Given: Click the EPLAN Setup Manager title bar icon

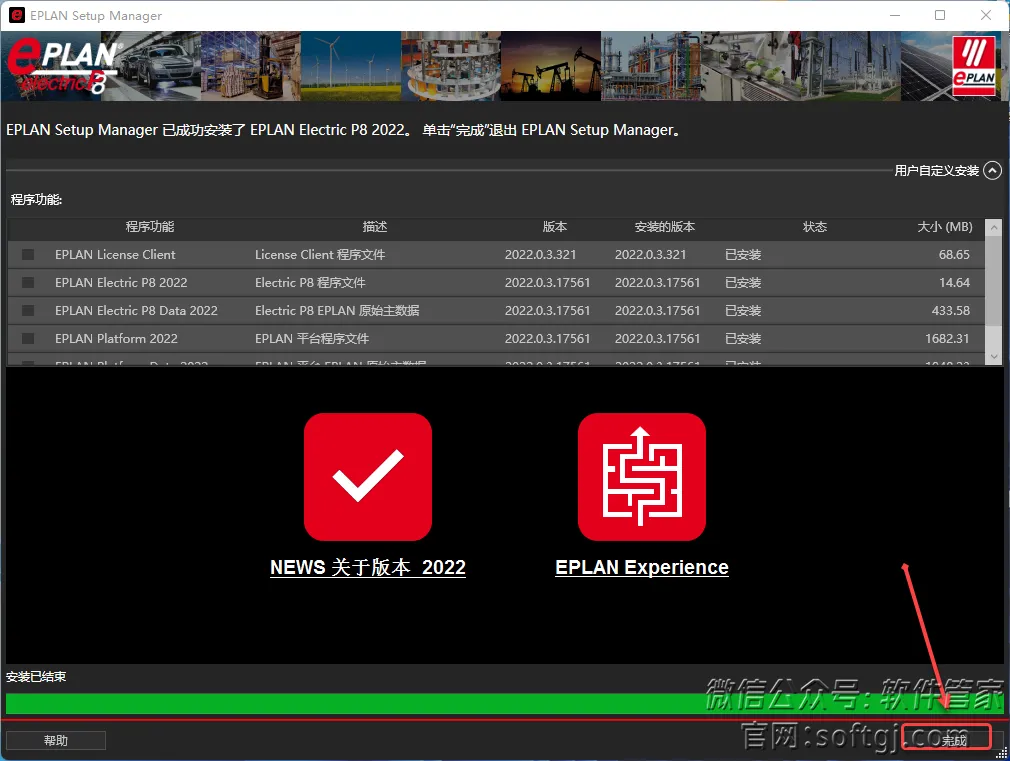Looking at the screenshot, I should [x=16, y=16].
